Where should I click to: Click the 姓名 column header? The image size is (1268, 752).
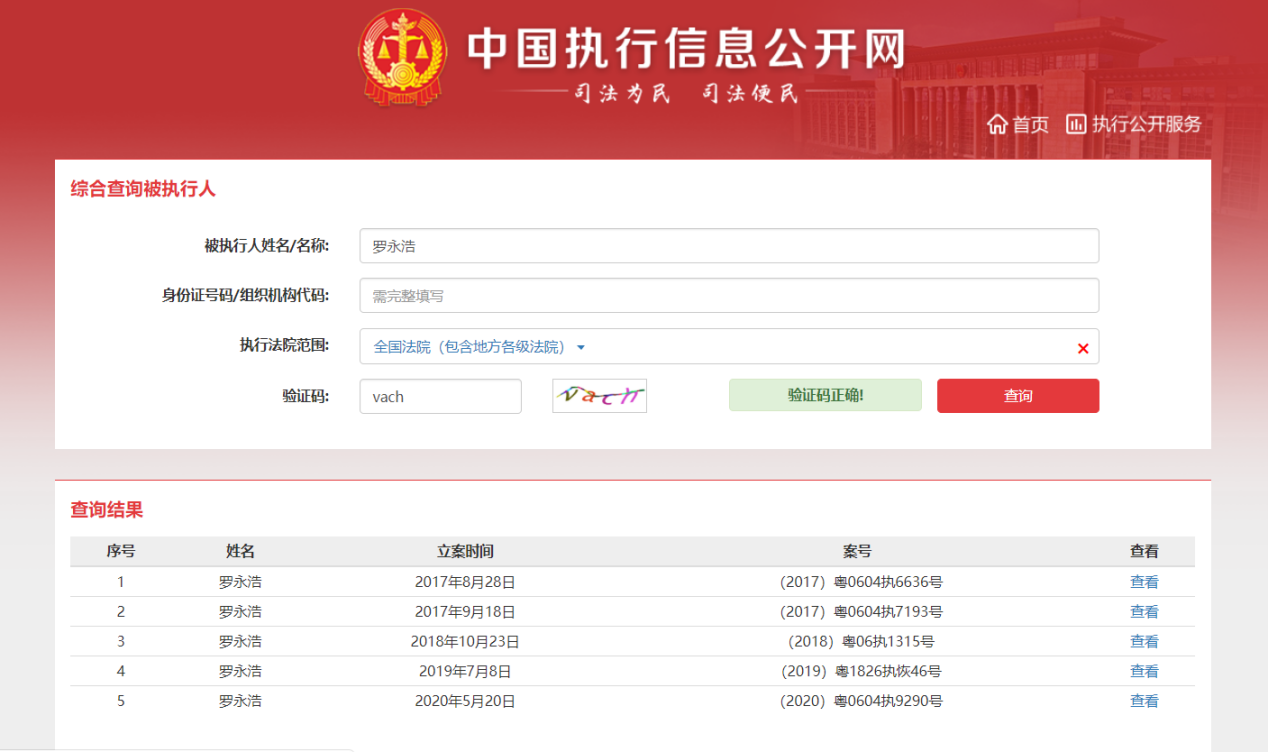[x=240, y=551]
